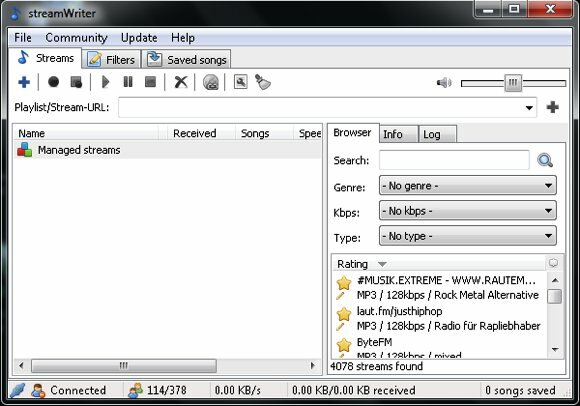Click the star icon for #MUSIK.EXTREME stream
This screenshot has width=580, height=406.
point(344,282)
